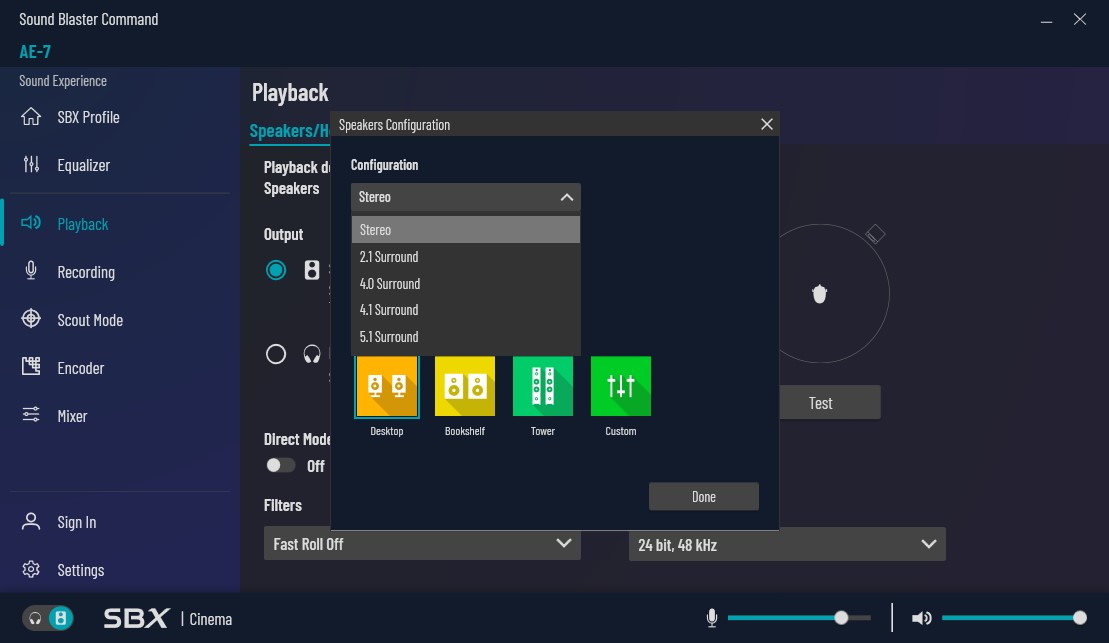Switch to the Speakers/Headphones tab
Viewport: 1109px width, 643px height.
click(x=289, y=131)
